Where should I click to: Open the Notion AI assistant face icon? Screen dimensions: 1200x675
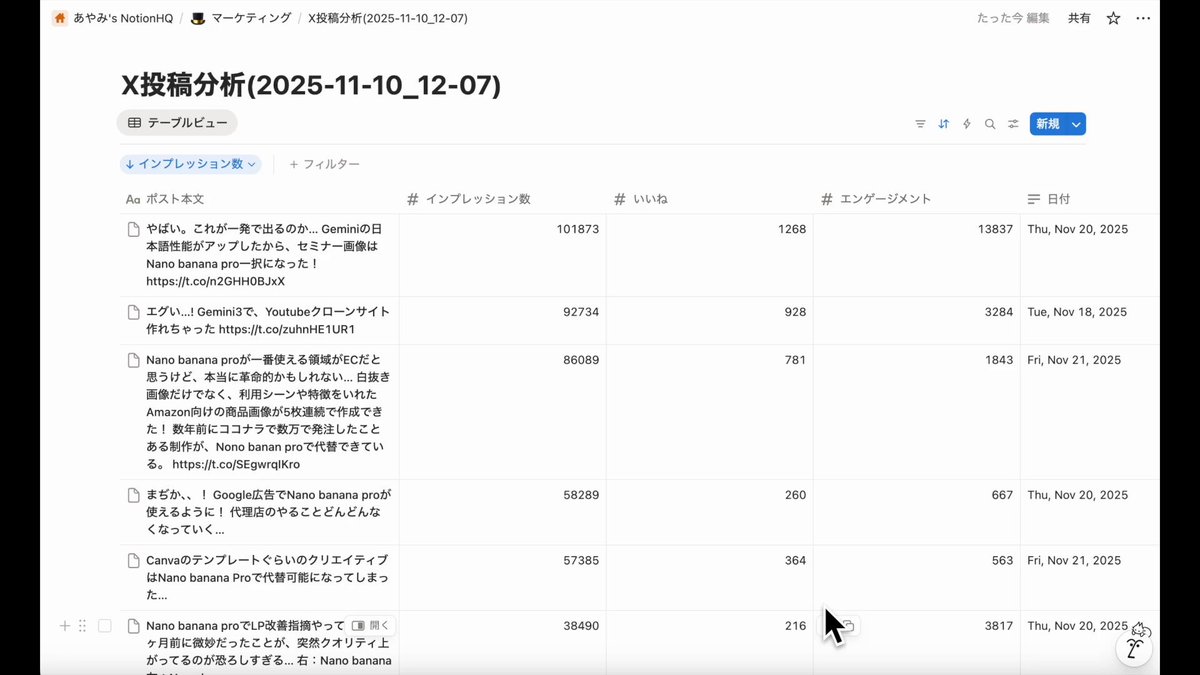pos(1134,650)
